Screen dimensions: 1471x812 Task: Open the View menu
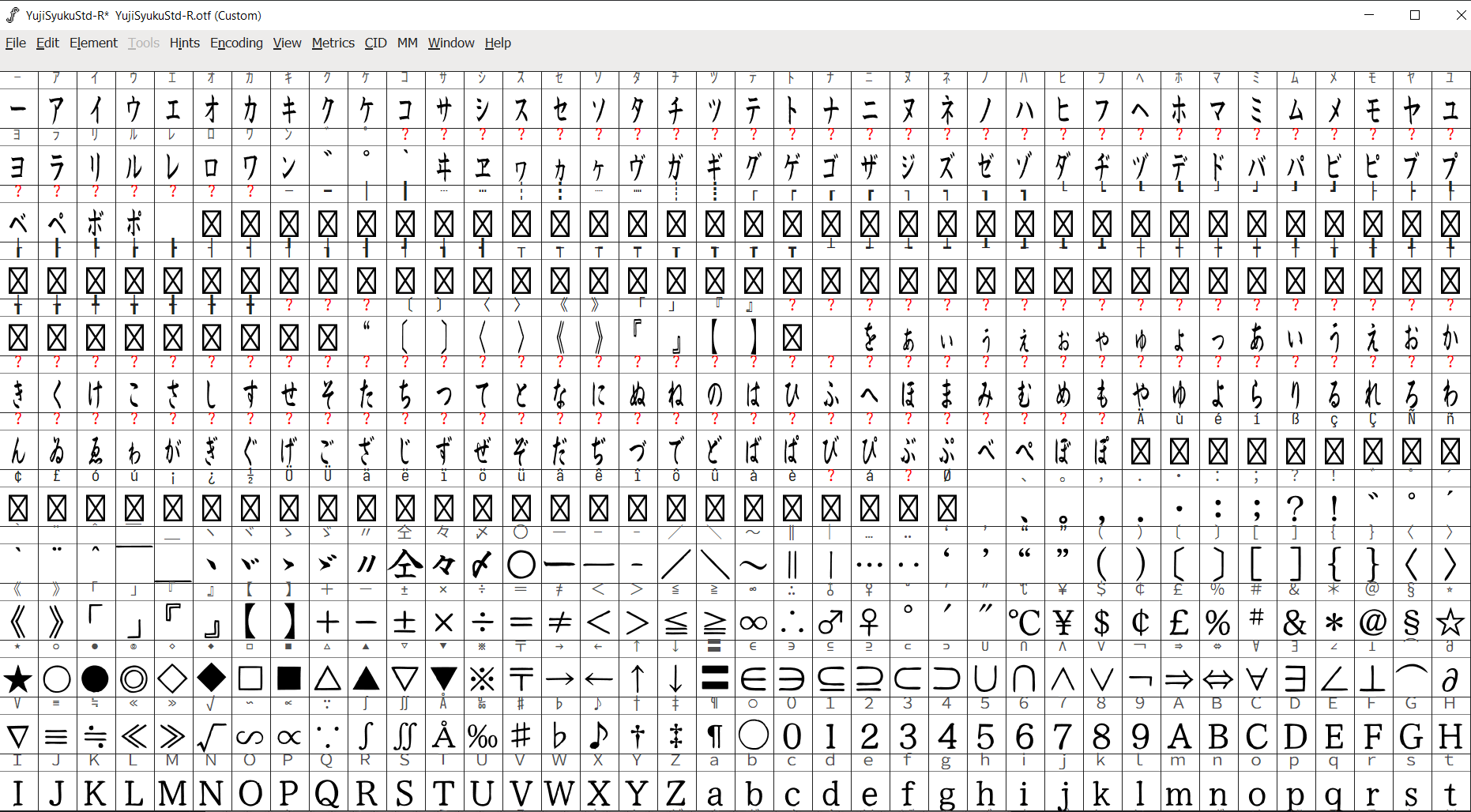point(287,43)
